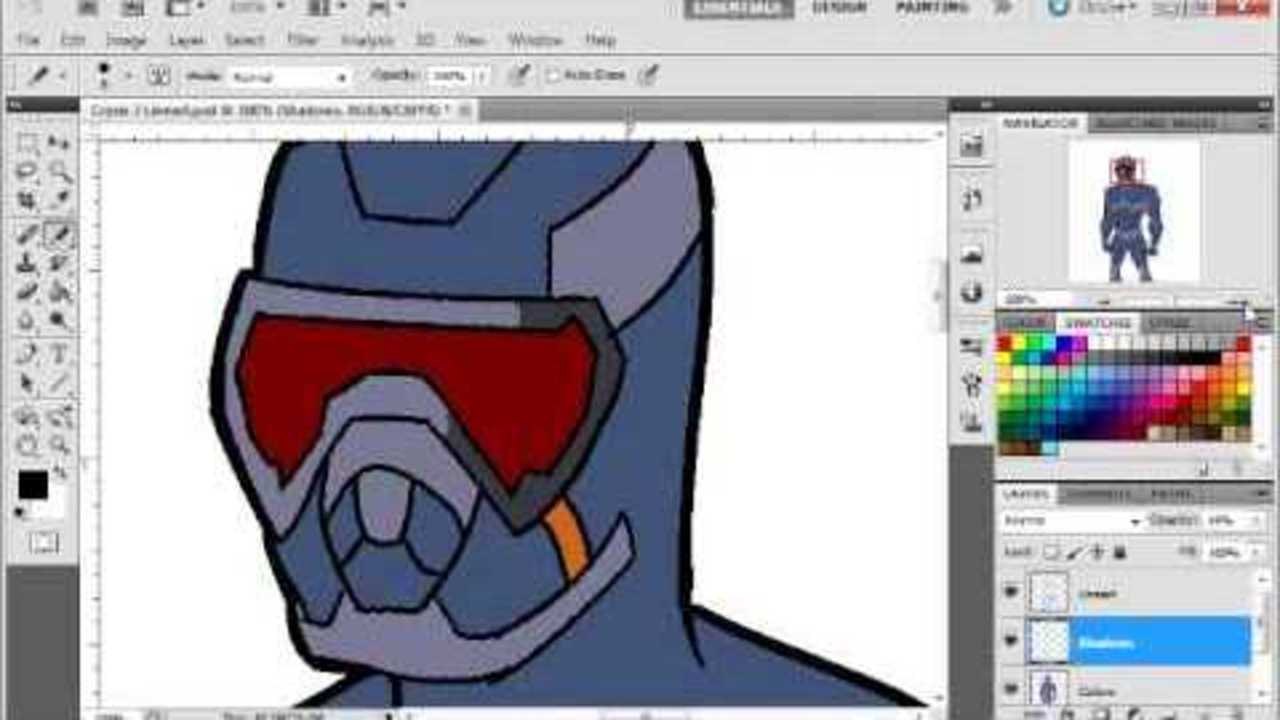Select the Pen tool
The image size is (1280, 720).
click(28, 355)
